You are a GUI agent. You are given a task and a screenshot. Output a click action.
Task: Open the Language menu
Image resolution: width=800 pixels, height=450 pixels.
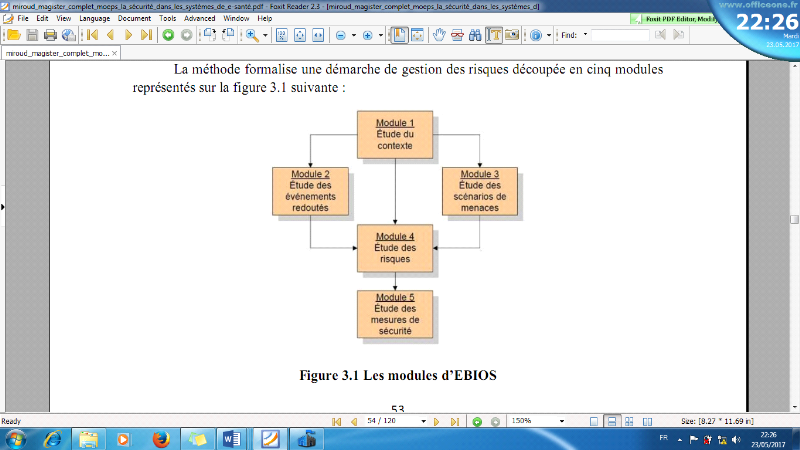pos(94,18)
